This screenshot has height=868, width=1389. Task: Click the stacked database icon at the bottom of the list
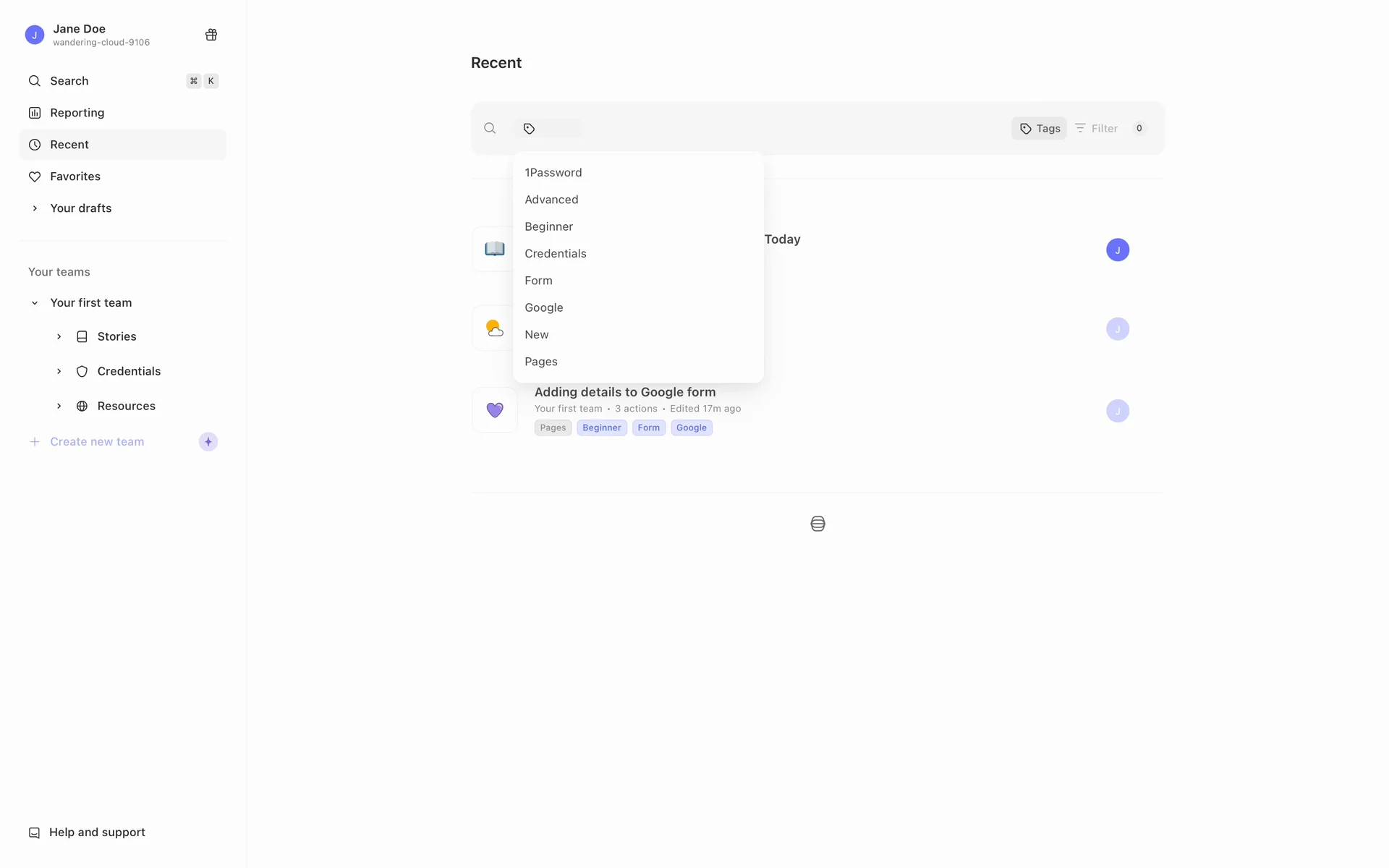[817, 524]
